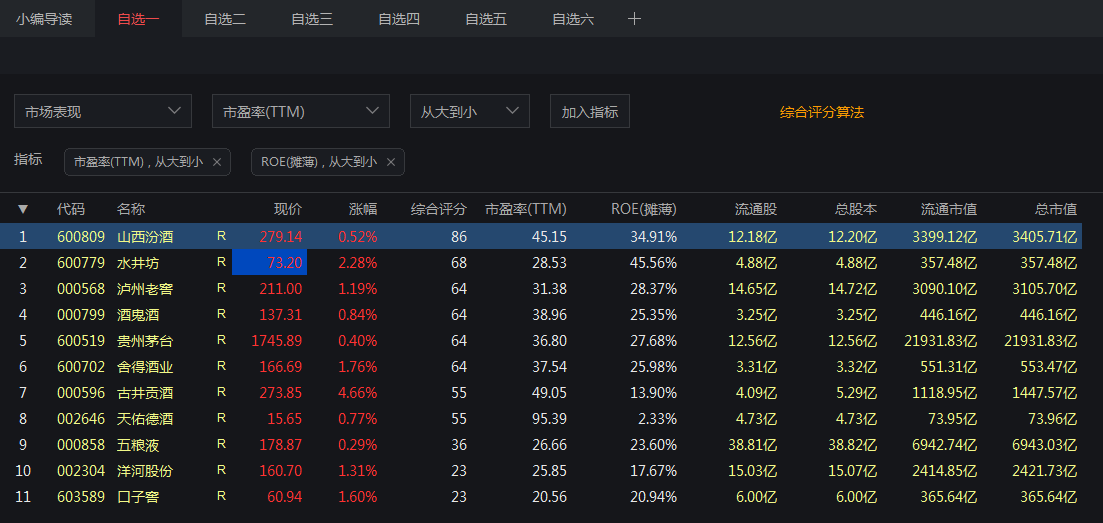Sort by the 总市值 column header

click(1056, 209)
